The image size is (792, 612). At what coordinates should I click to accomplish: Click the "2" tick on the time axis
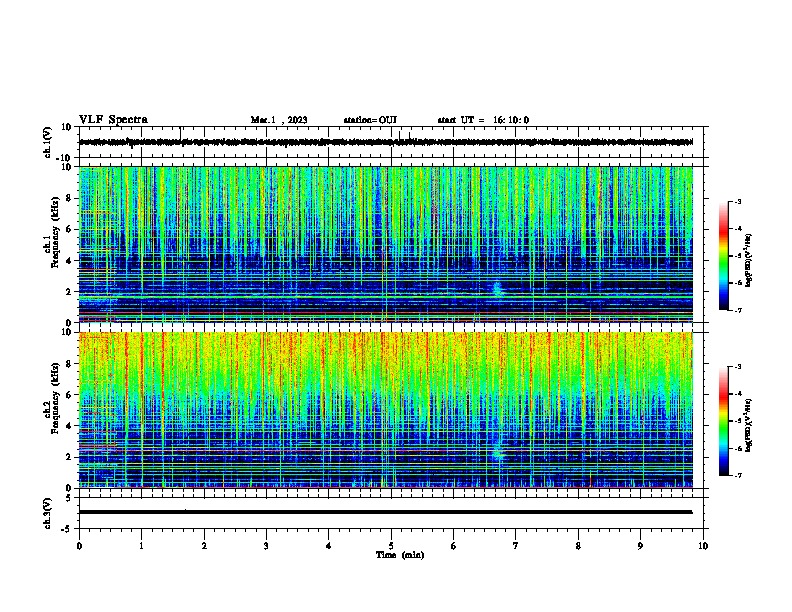pyautogui.click(x=204, y=546)
